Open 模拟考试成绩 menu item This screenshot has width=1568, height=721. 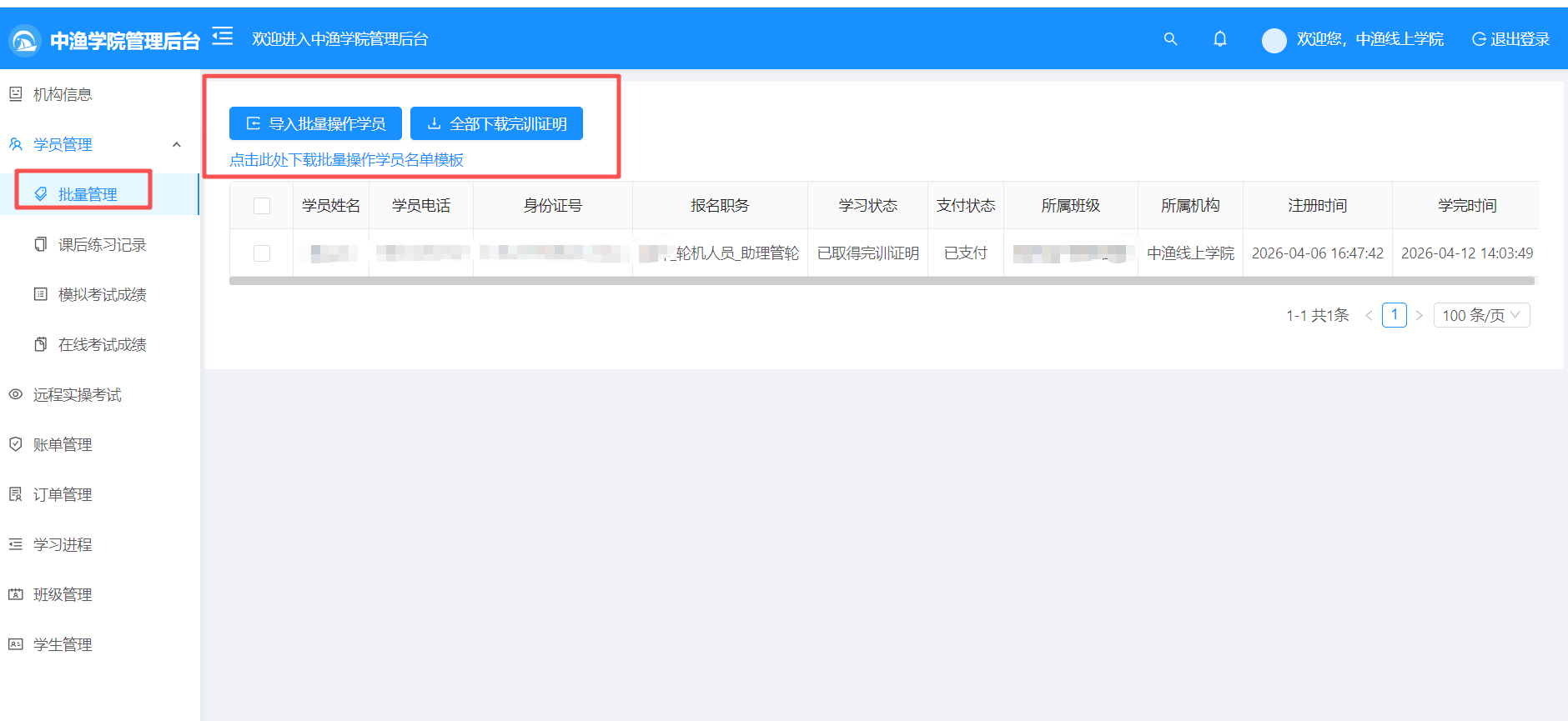pyautogui.click(x=100, y=294)
